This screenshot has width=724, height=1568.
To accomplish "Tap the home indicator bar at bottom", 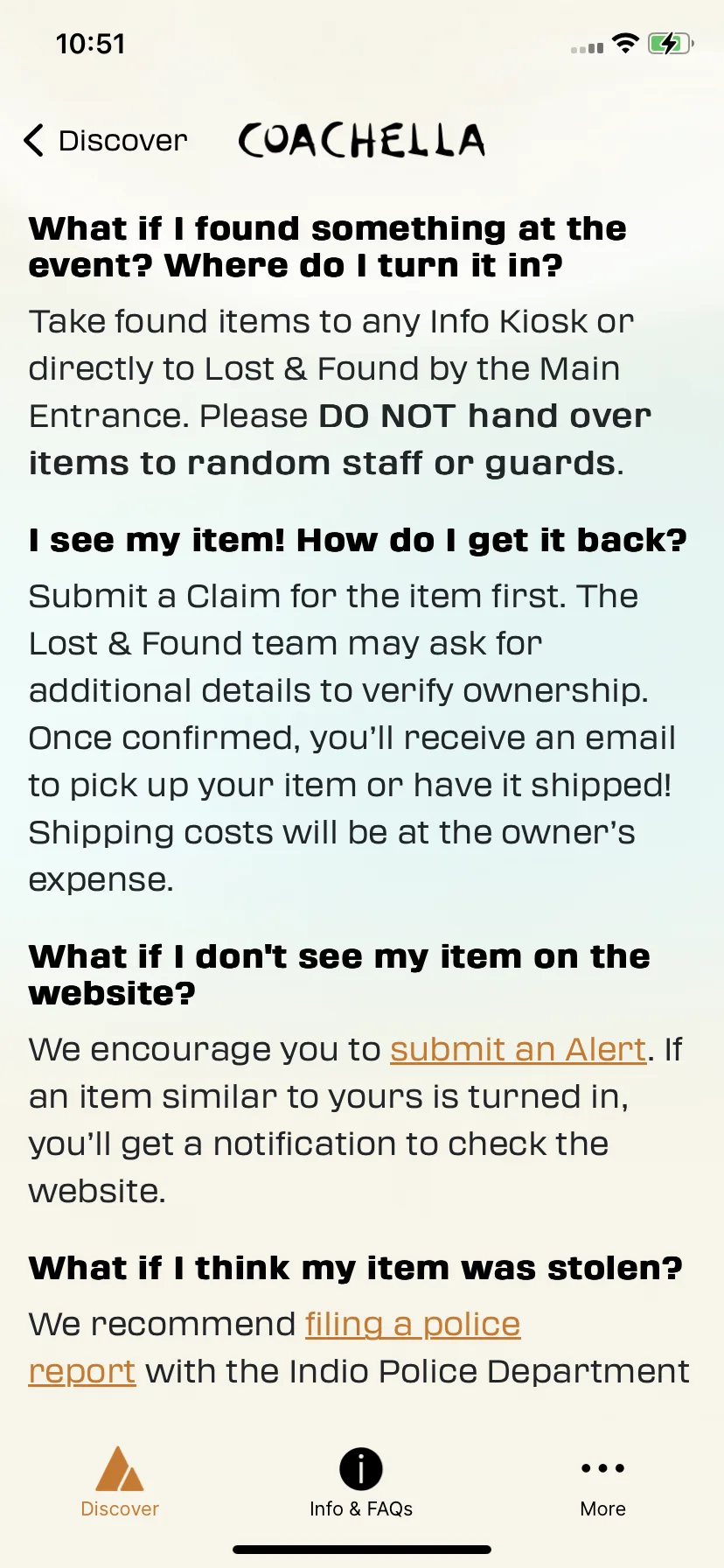I will pyautogui.click(x=362, y=1550).
